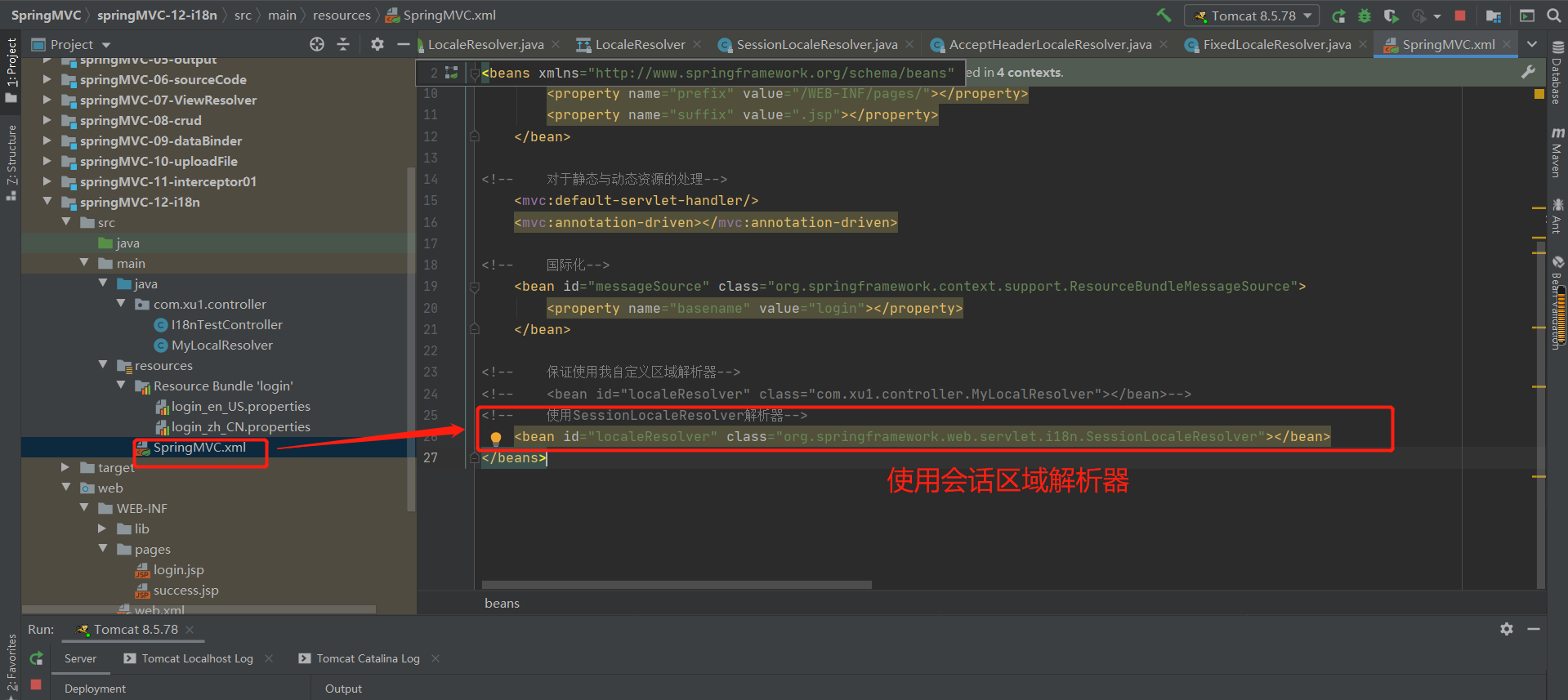
Task: Open the Tomcat Catalina Log tab
Action: [368, 658]
